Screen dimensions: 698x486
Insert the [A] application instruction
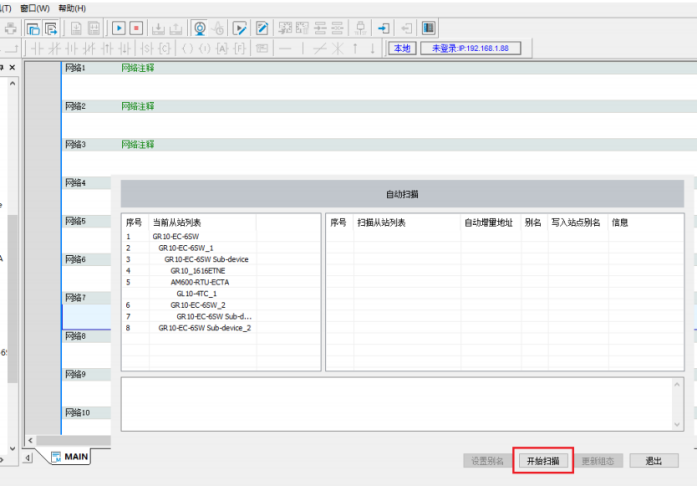(222, 48)
